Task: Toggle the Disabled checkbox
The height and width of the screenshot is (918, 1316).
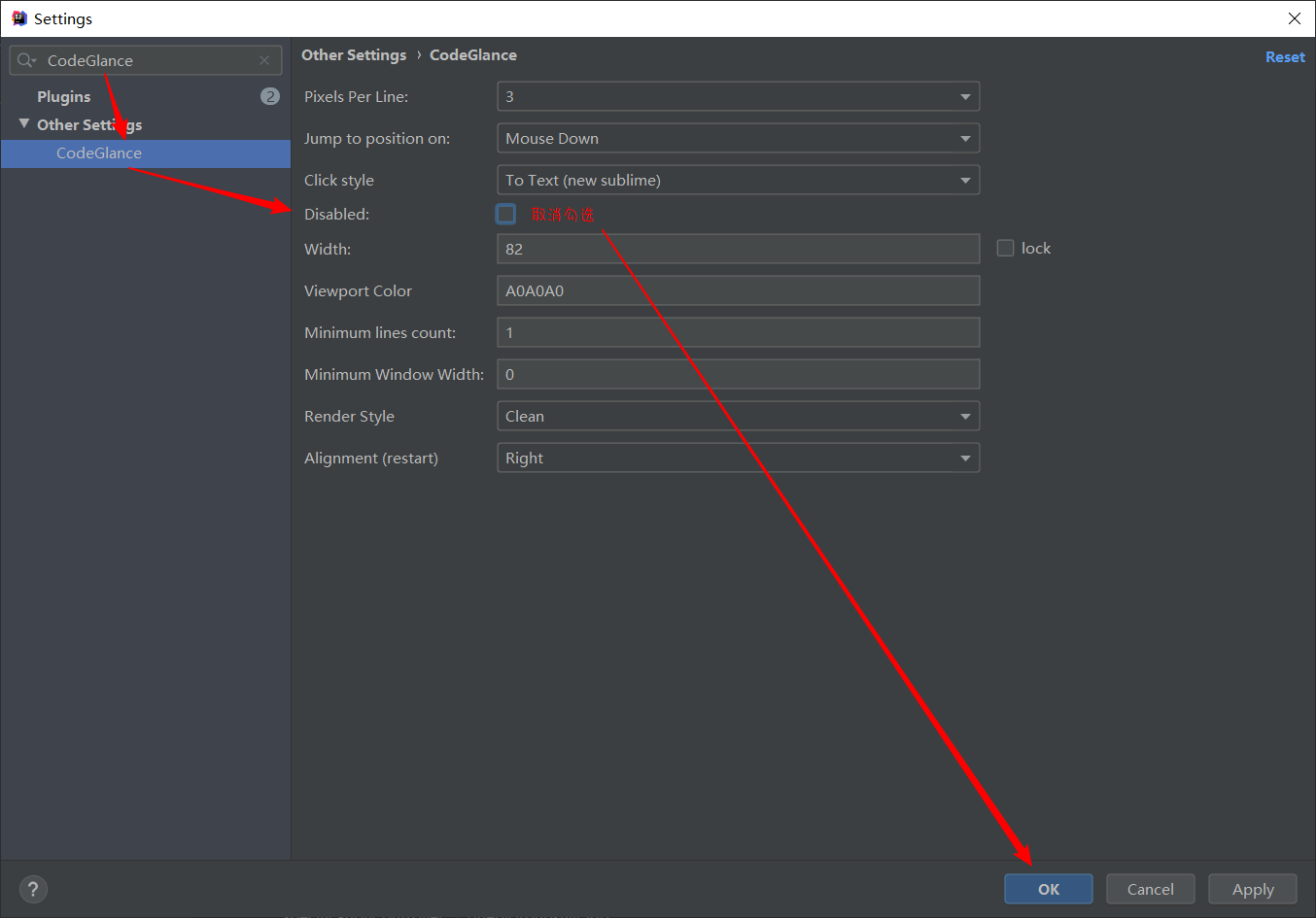Action: [506, 214]
